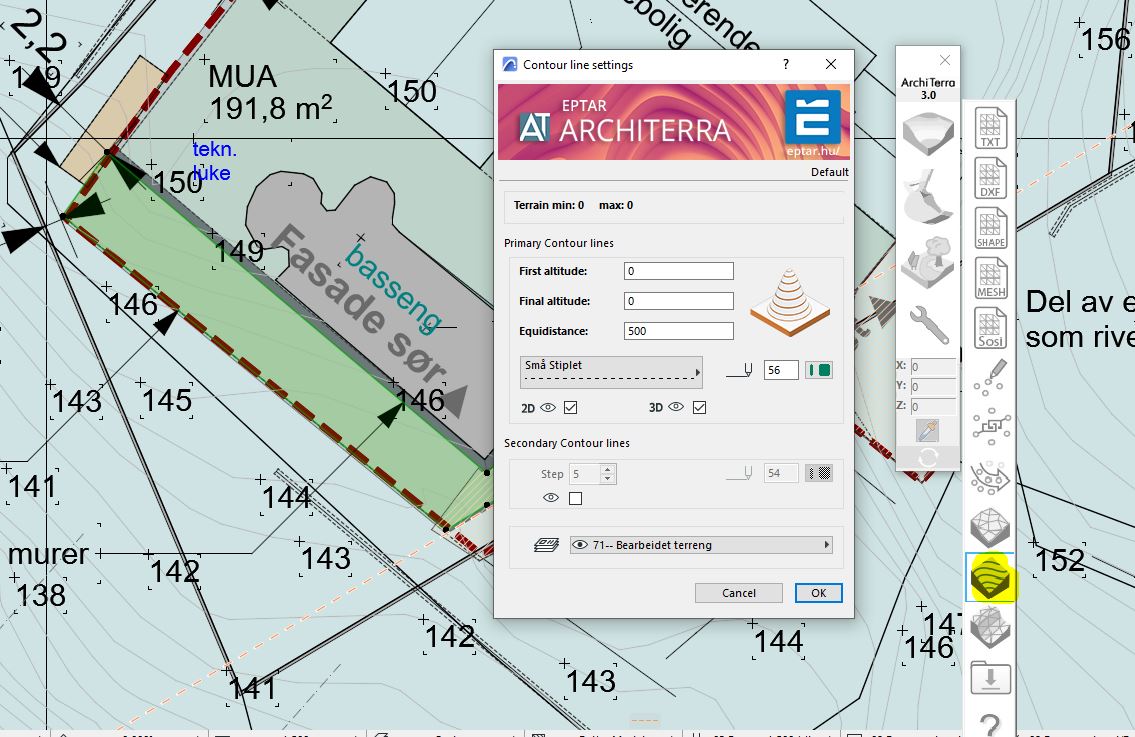Click the highlighted contour lines tool icon
This screenshot has width=1135, height=737.
click(x=990, y=578)
